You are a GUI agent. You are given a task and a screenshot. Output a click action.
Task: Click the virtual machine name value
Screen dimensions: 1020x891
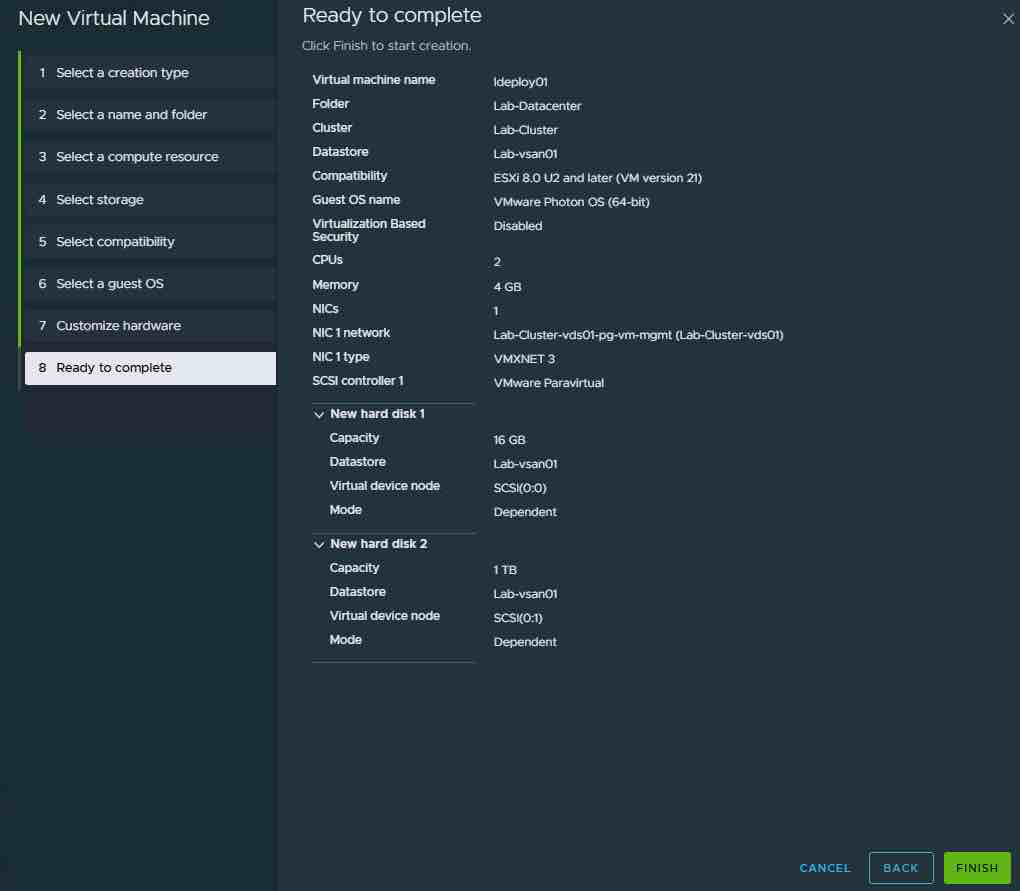click(x=520, y=82)
